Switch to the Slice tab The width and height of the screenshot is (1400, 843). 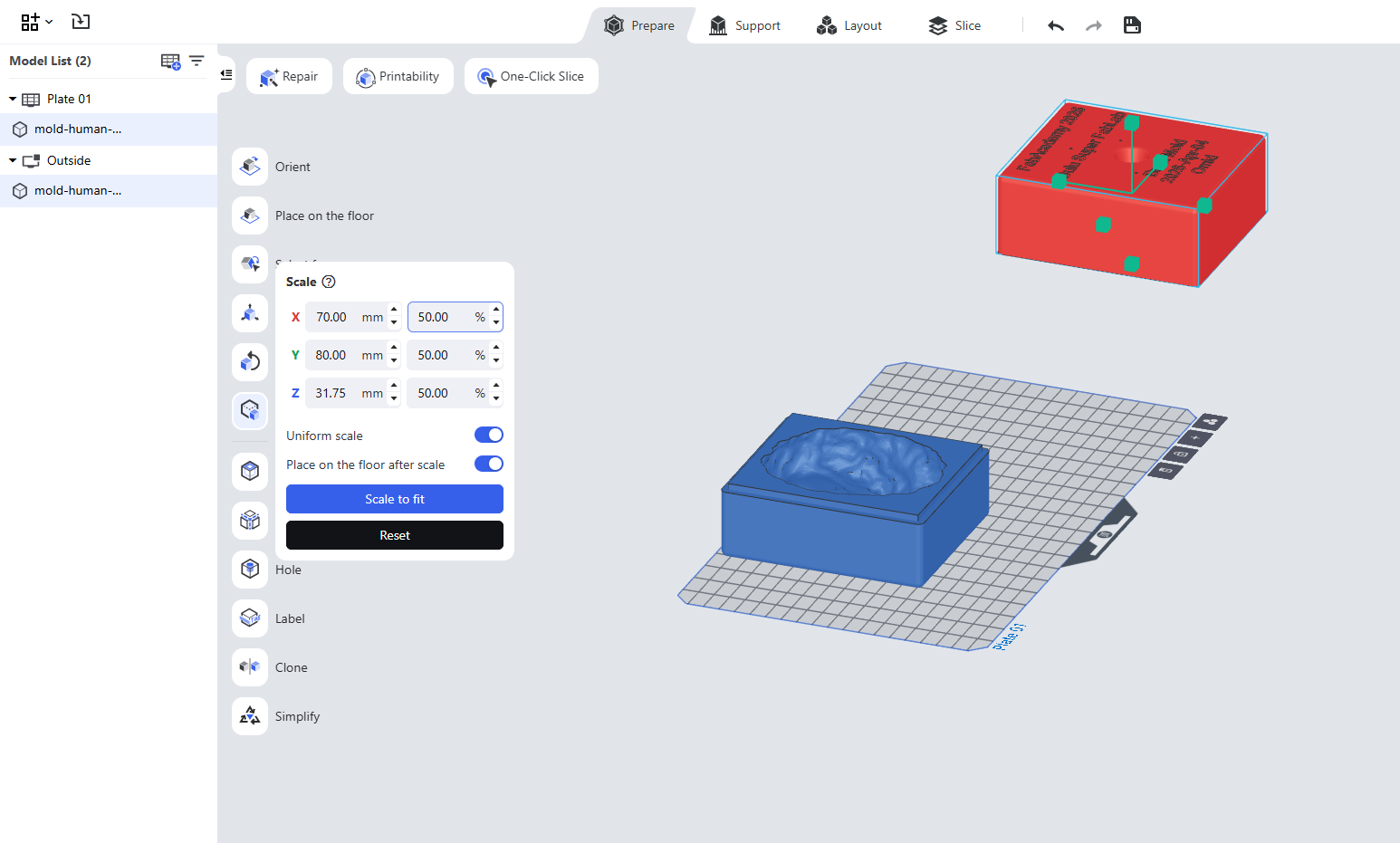click(x=954, y=25)
